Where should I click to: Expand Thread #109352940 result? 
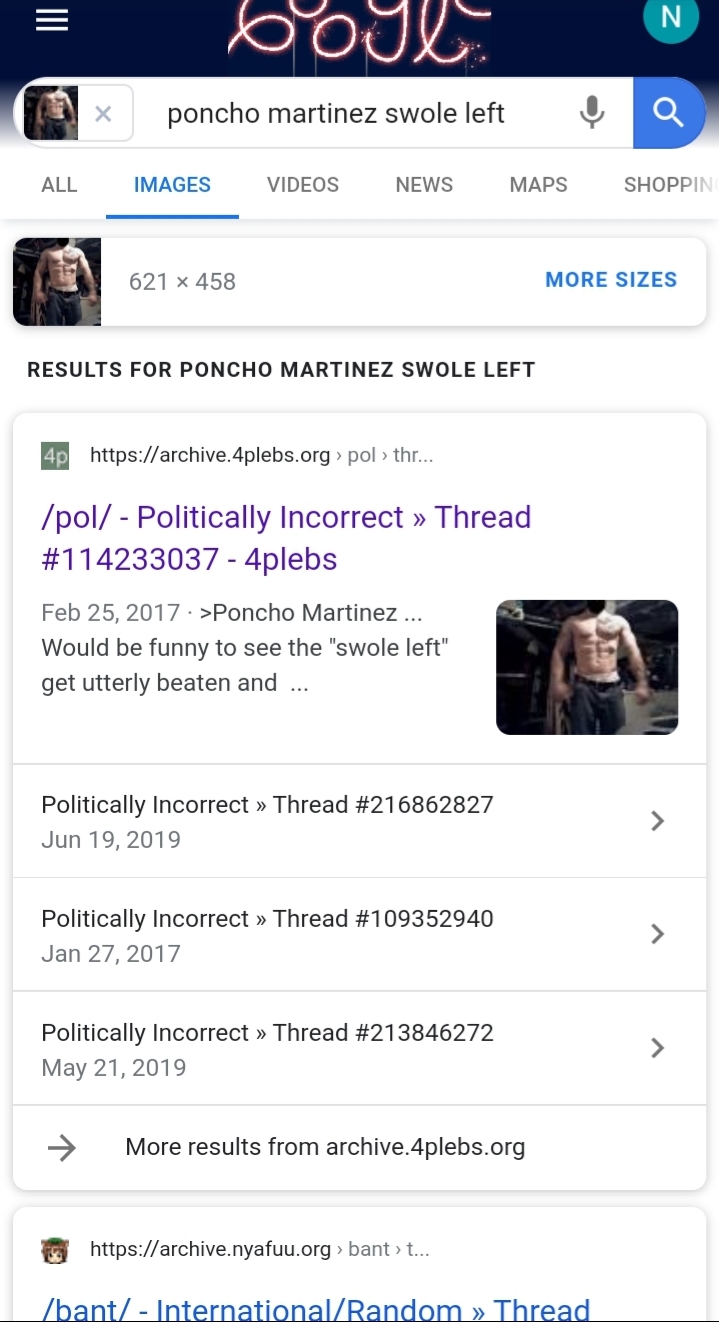[x=657, y=934]
